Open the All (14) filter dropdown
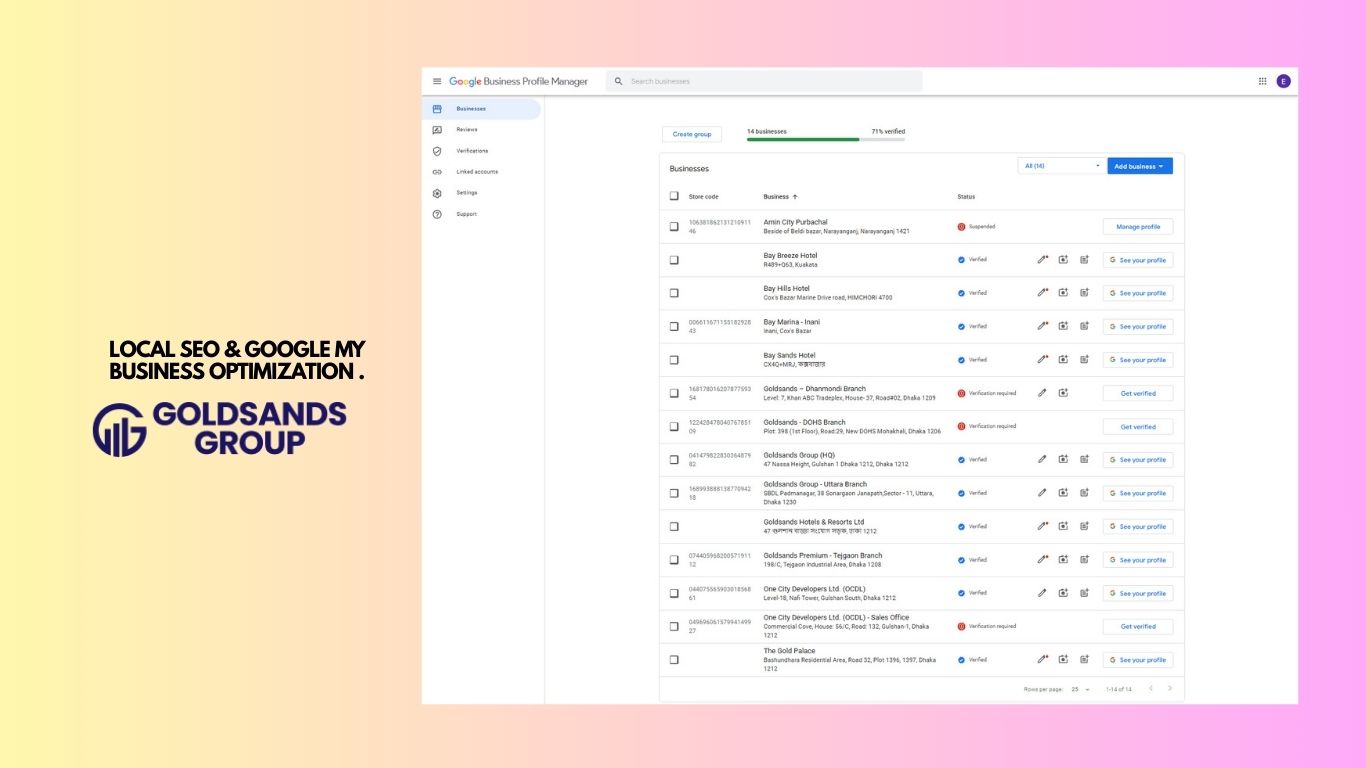The image size is (1366, 768). tap(1062, 166)
